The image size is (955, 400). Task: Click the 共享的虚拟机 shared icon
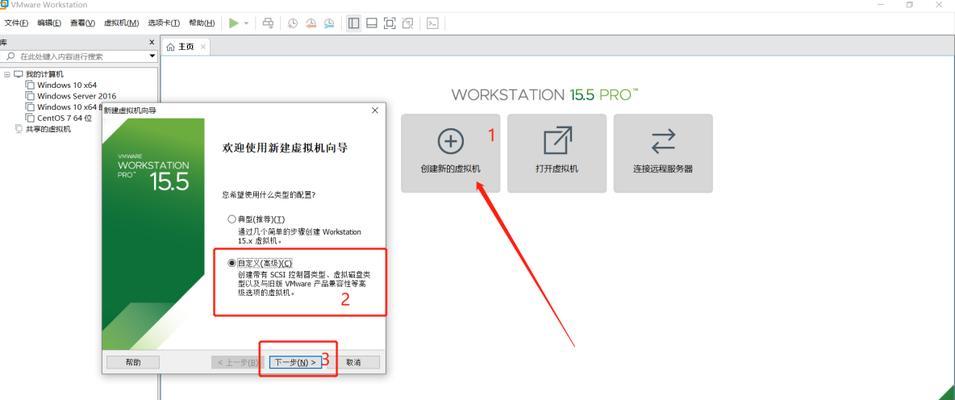click(x=19, y=129)
